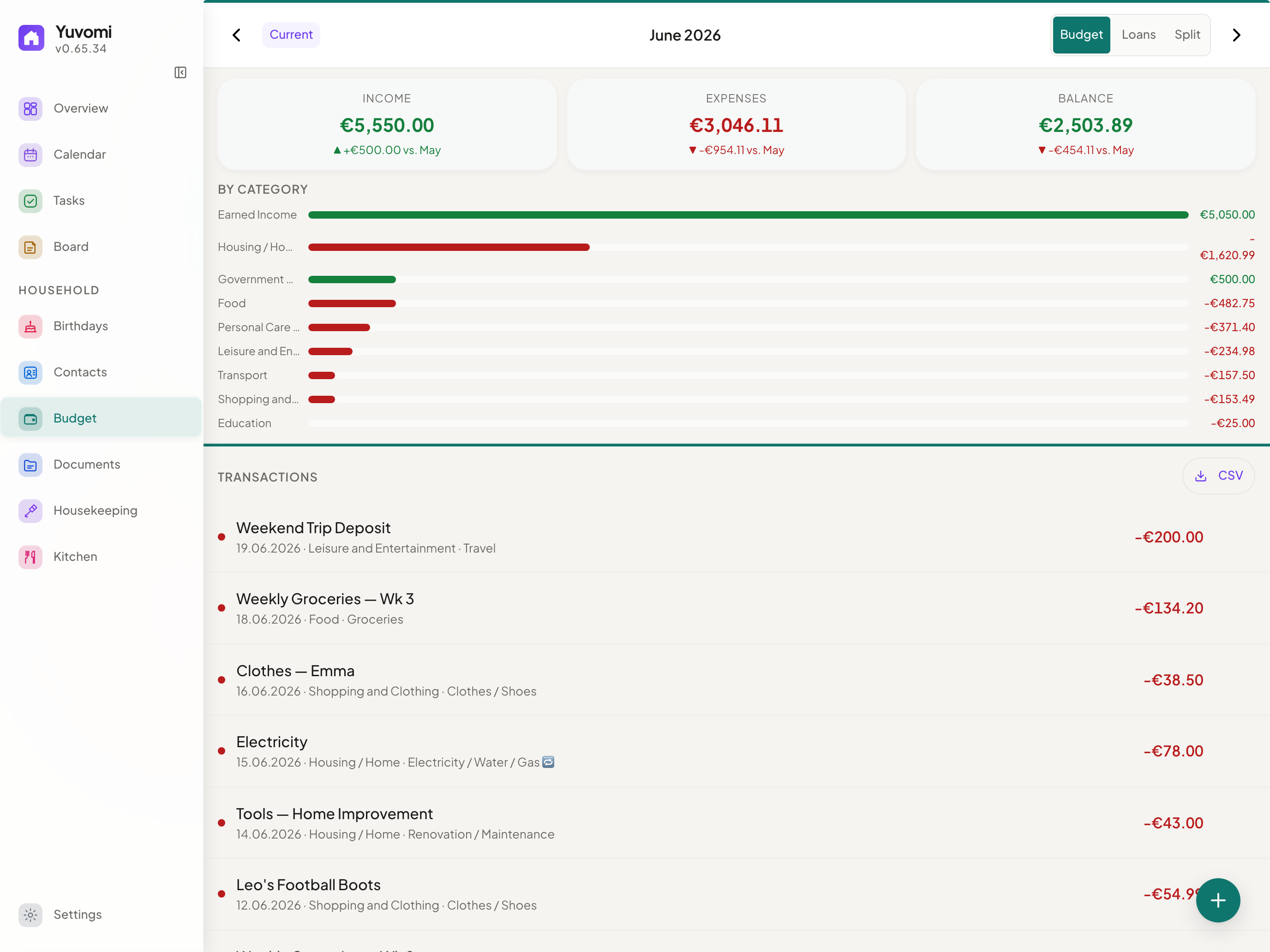Open Kitchen utensils icon
The image size is (1270, 952).
pos(30,557)
